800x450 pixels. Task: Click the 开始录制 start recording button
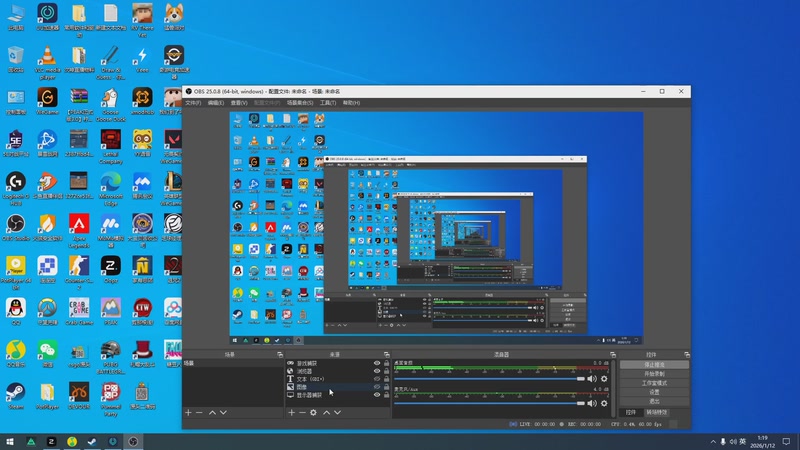pyautogui.click(x=654, y=374)
